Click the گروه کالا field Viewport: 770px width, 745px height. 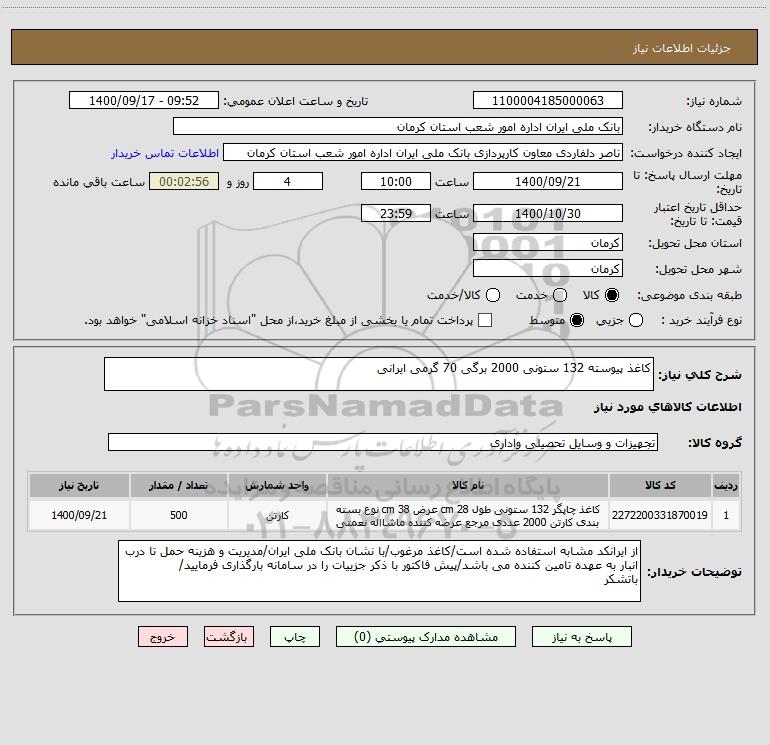click(x=383, y=442)
